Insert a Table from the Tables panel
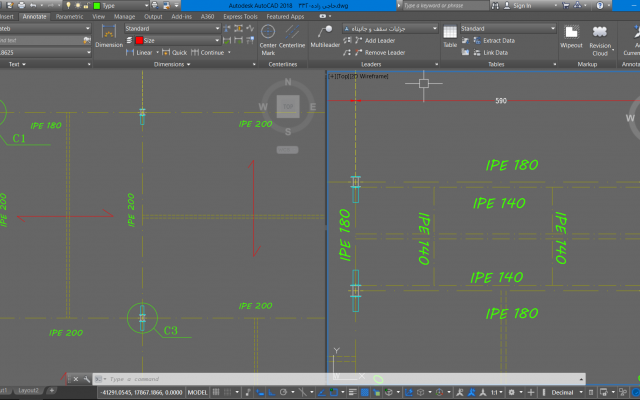 tap(450, 36)
